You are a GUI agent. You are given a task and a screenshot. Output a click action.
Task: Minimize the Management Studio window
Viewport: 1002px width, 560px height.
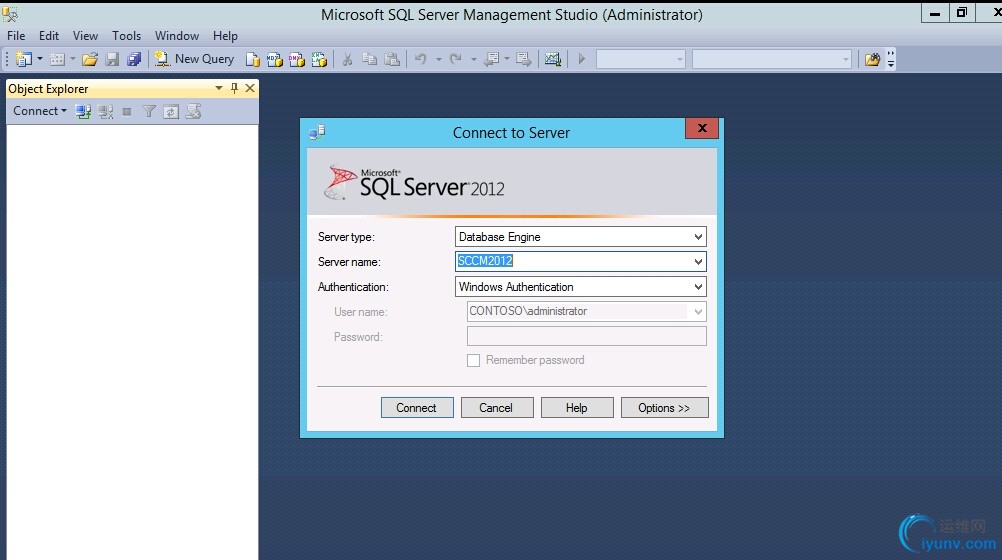[934, 13]
